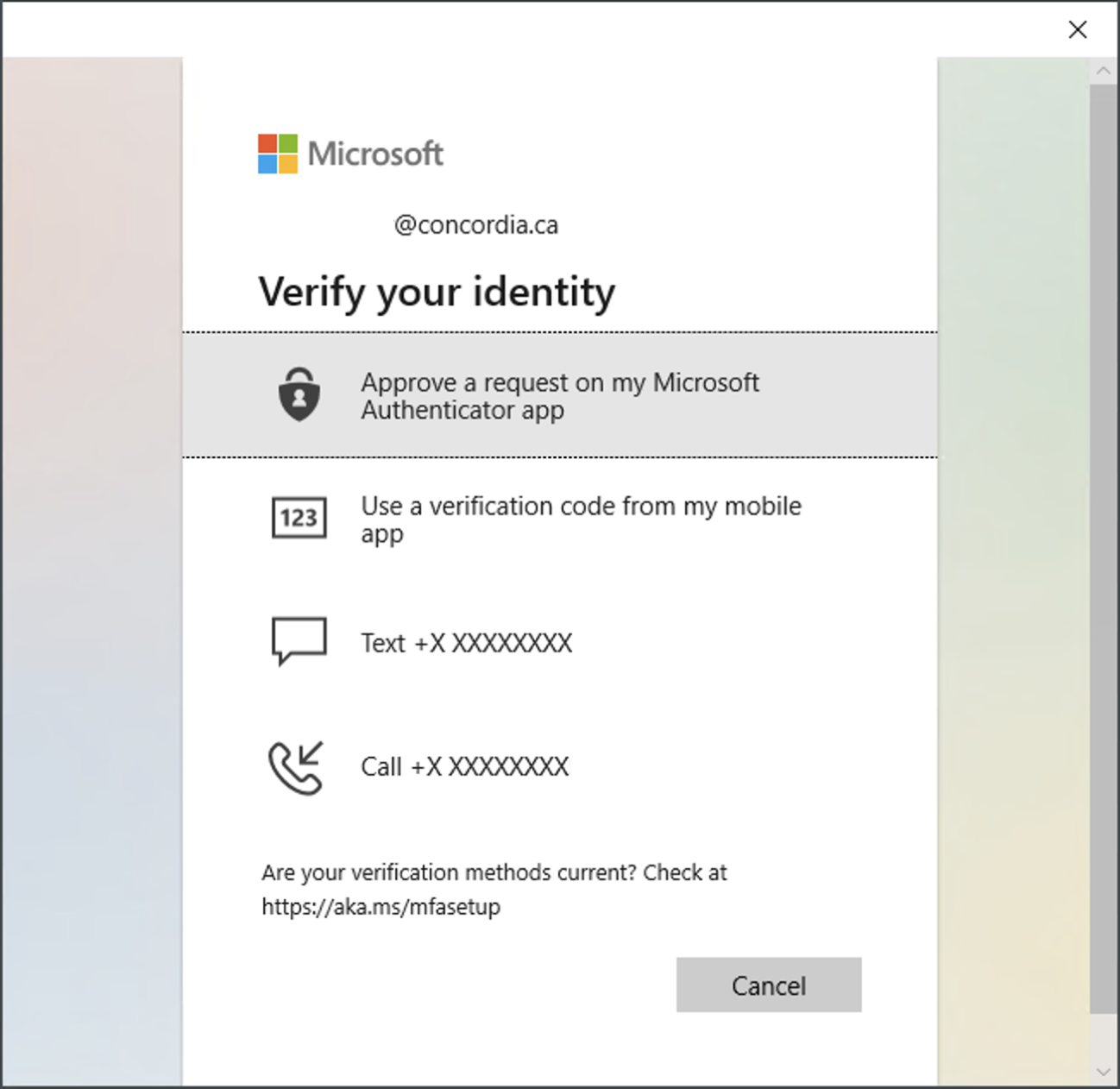Click the text message speech bubble icon
The image size is (1120, 1089).
pyautogui.click(x=299, y=641)
